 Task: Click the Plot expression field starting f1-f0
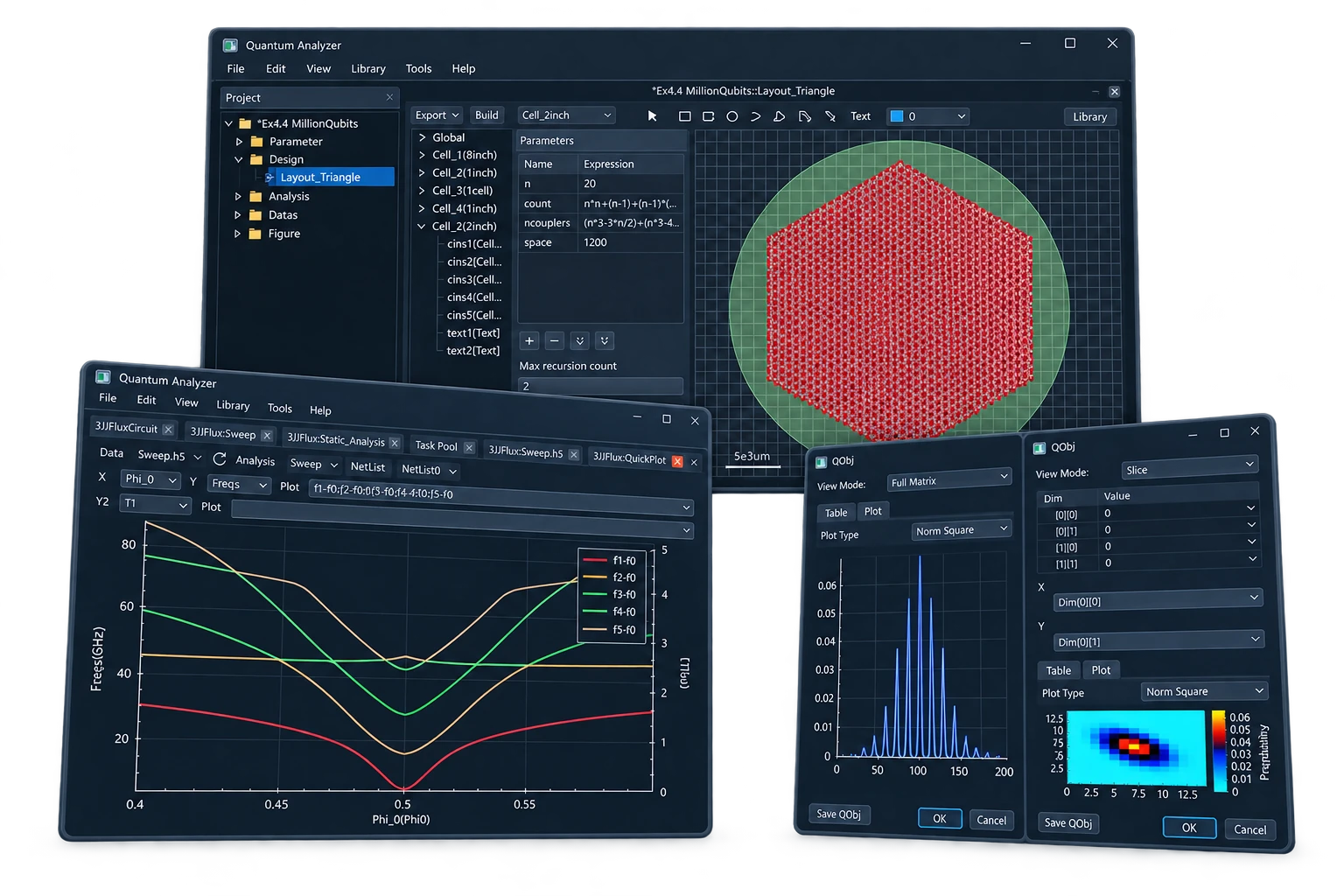click(x=501, y=498)
